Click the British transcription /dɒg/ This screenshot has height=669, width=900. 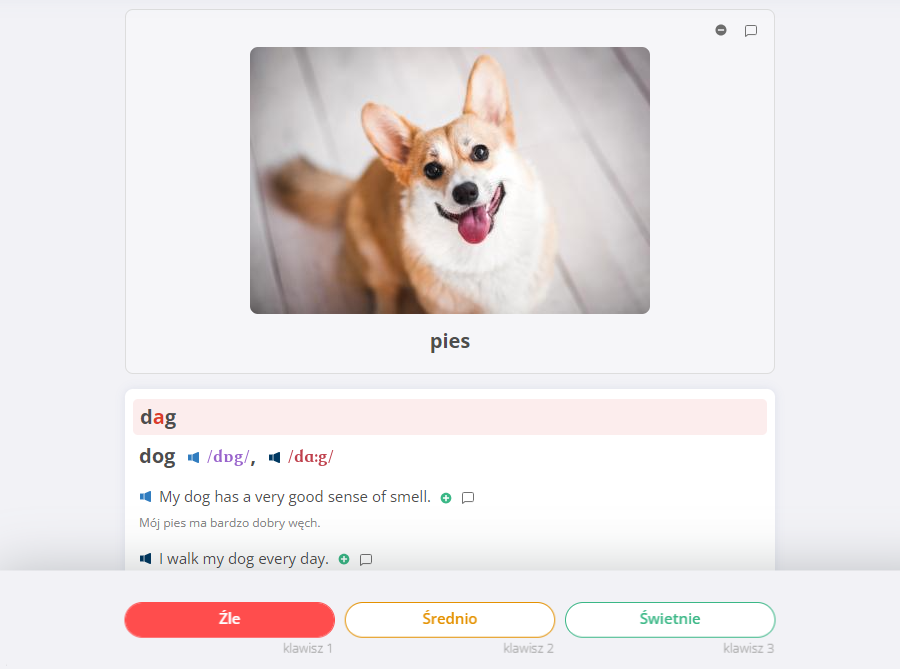point(228,457)
